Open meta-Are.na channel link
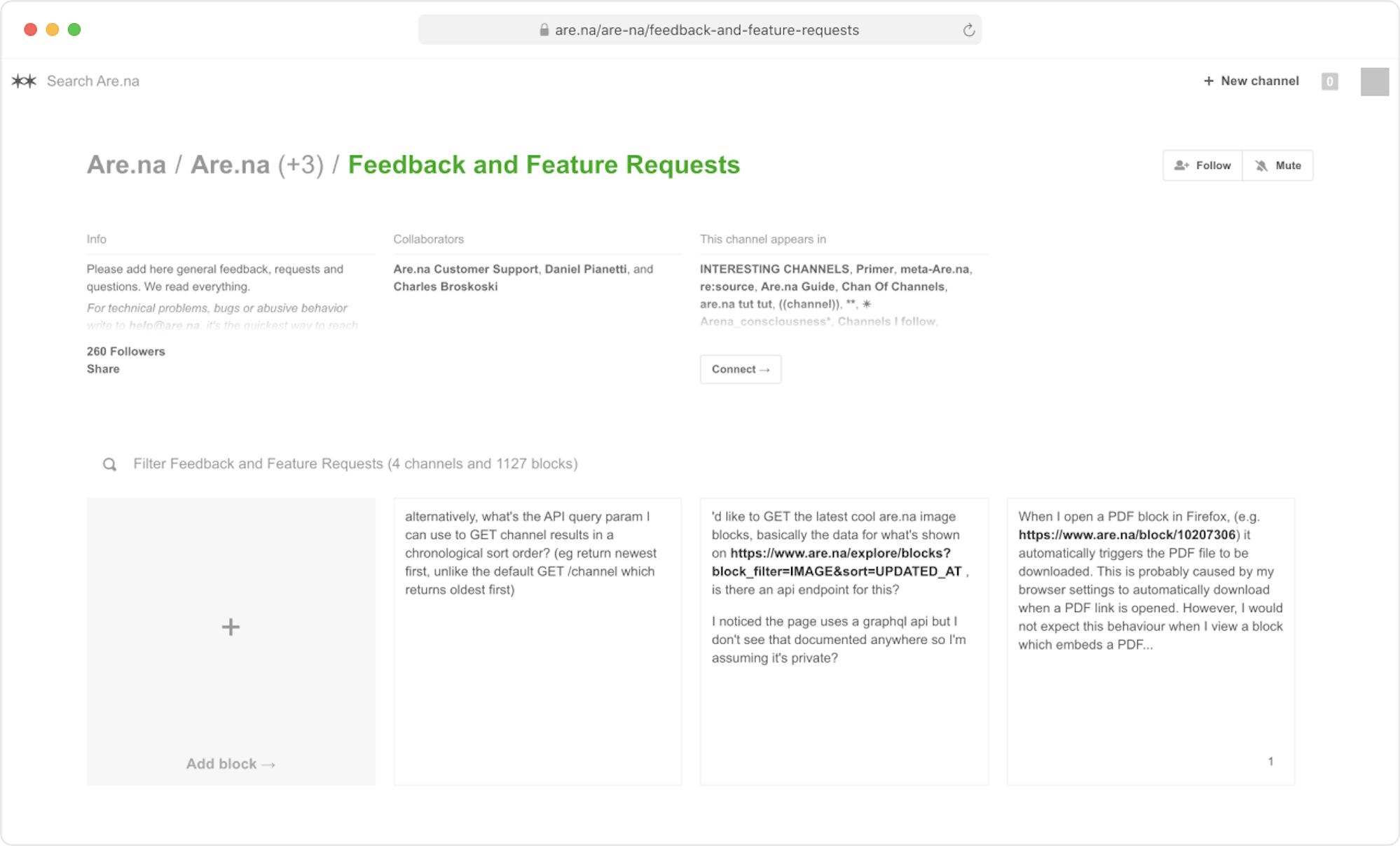The height and width of the screenshot is (846, 1400). click(x=935, y=269)
